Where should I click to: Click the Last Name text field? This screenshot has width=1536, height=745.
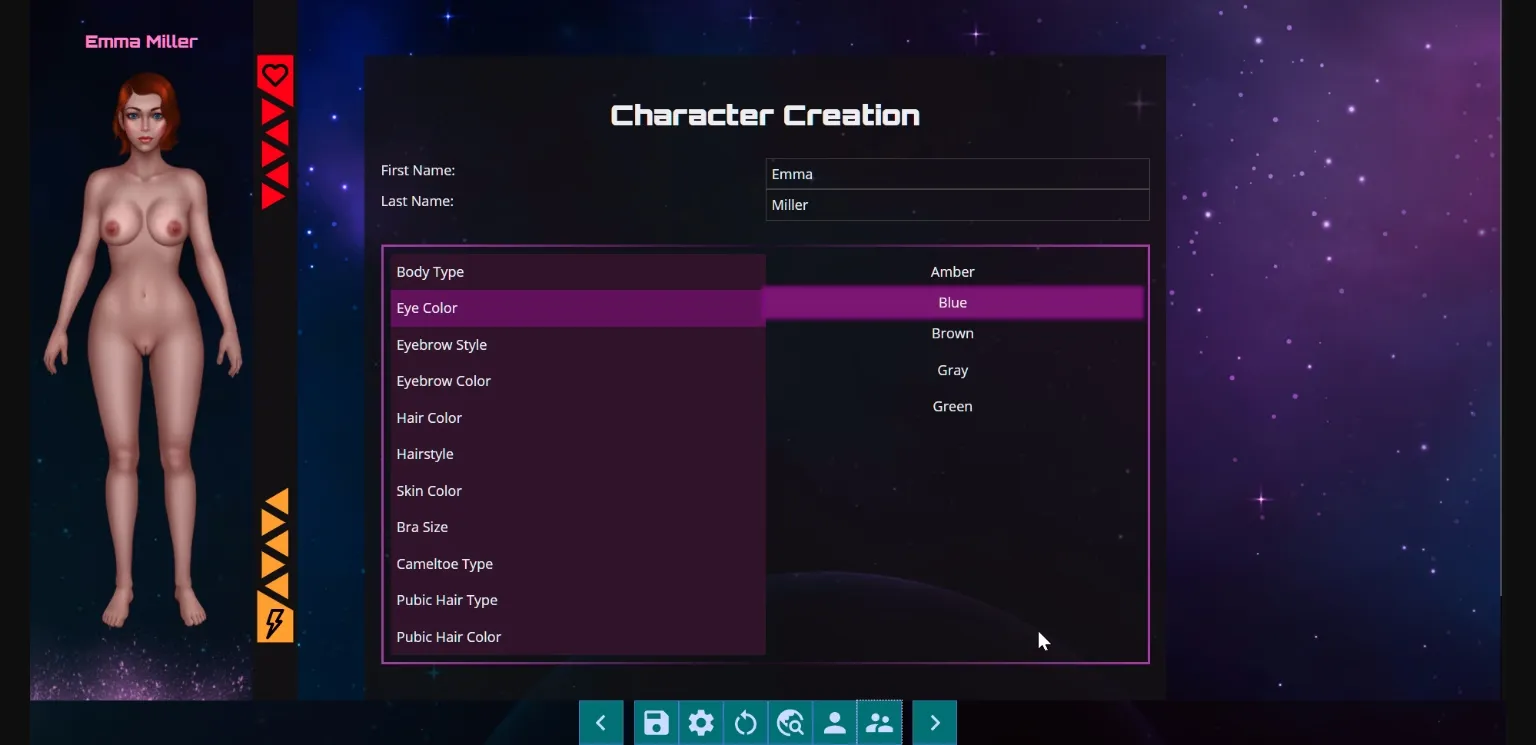pos(957,205)
